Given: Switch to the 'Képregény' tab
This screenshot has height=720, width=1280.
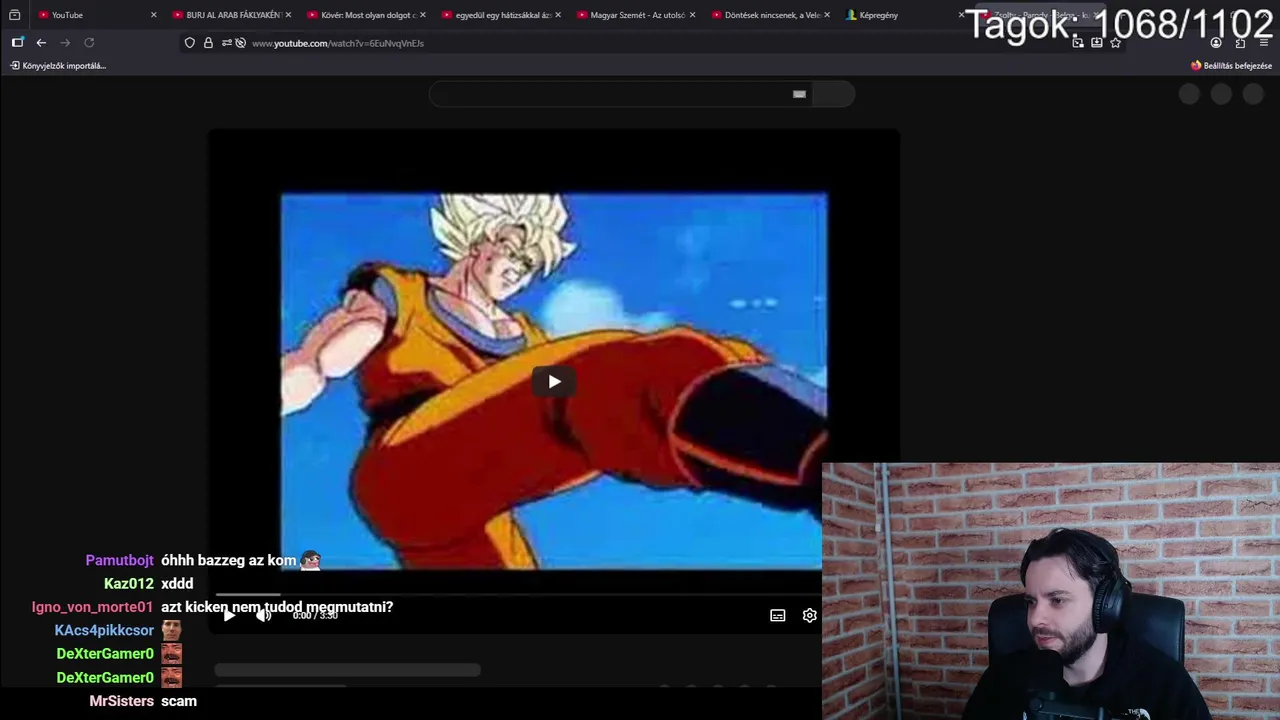Looking at the screenshot, I should pyautogui.click(x=905, y=15).
